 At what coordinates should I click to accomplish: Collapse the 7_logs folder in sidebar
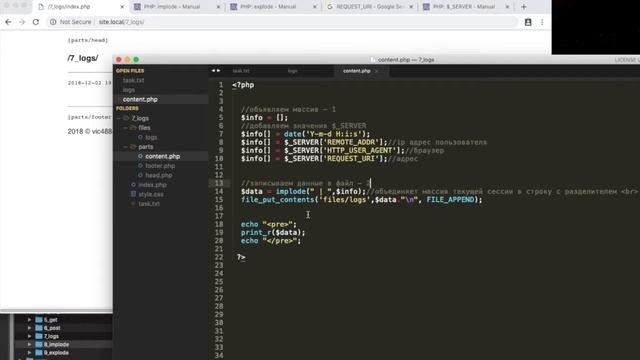click(x=119, y=118)
